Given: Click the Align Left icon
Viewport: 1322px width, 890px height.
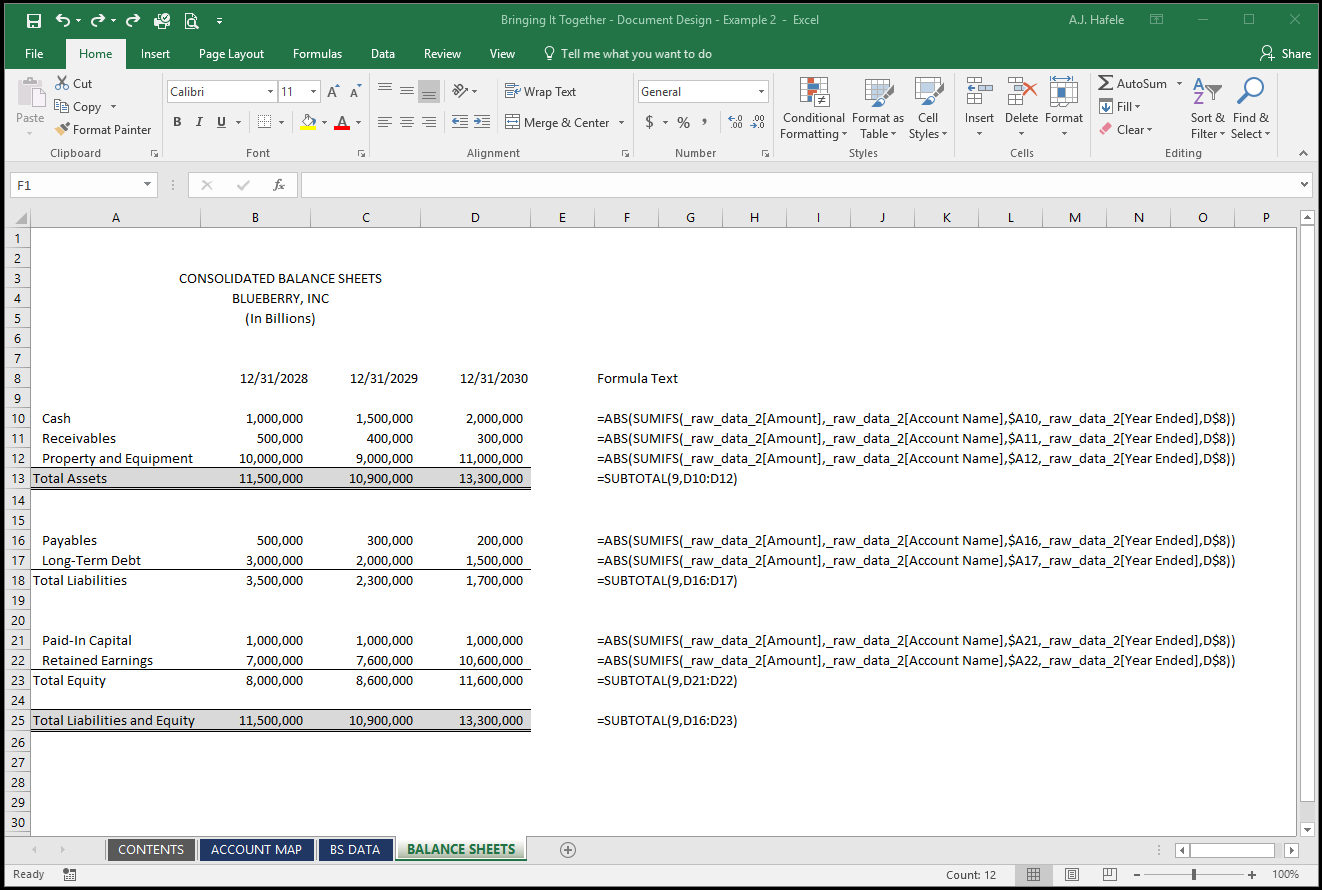Looking at the screenshot, I should [385, 122].
